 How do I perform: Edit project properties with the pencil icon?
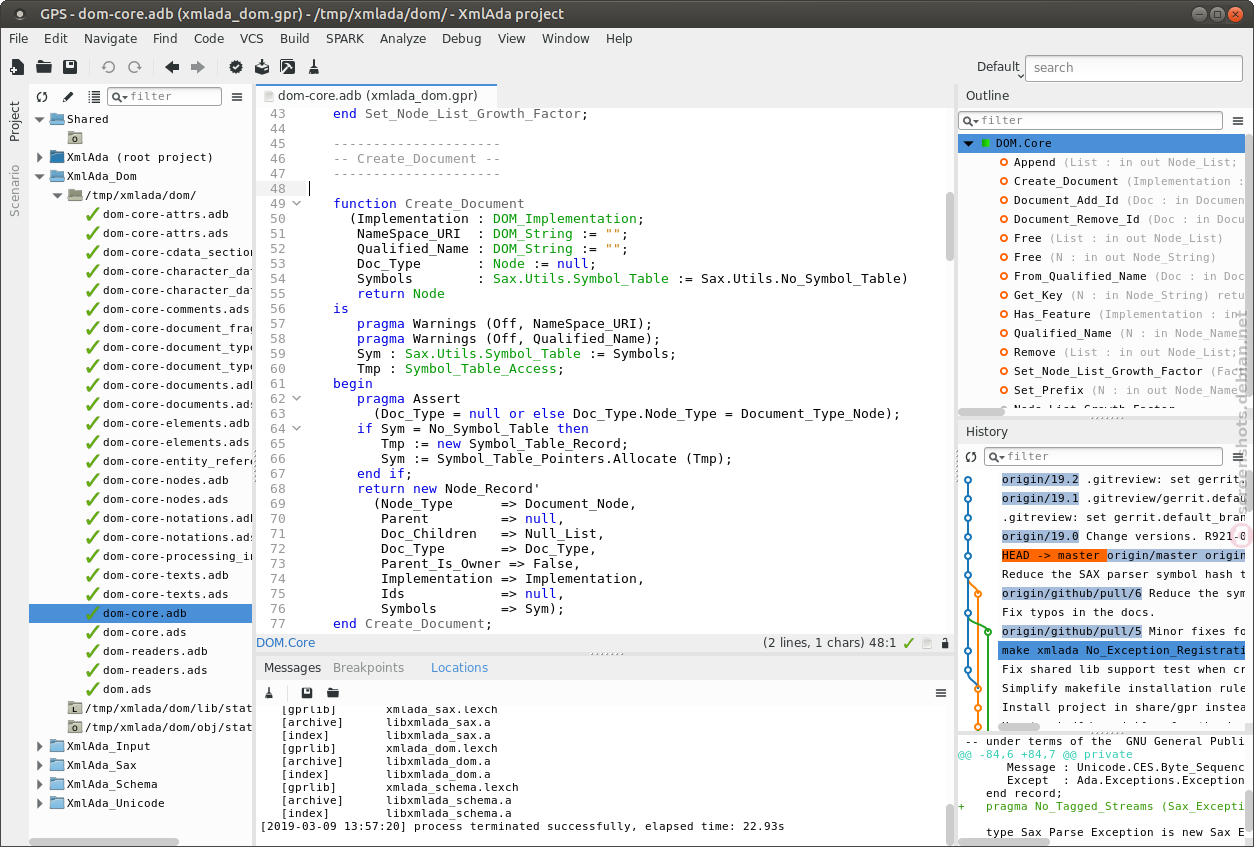click(x=68, y=97)
